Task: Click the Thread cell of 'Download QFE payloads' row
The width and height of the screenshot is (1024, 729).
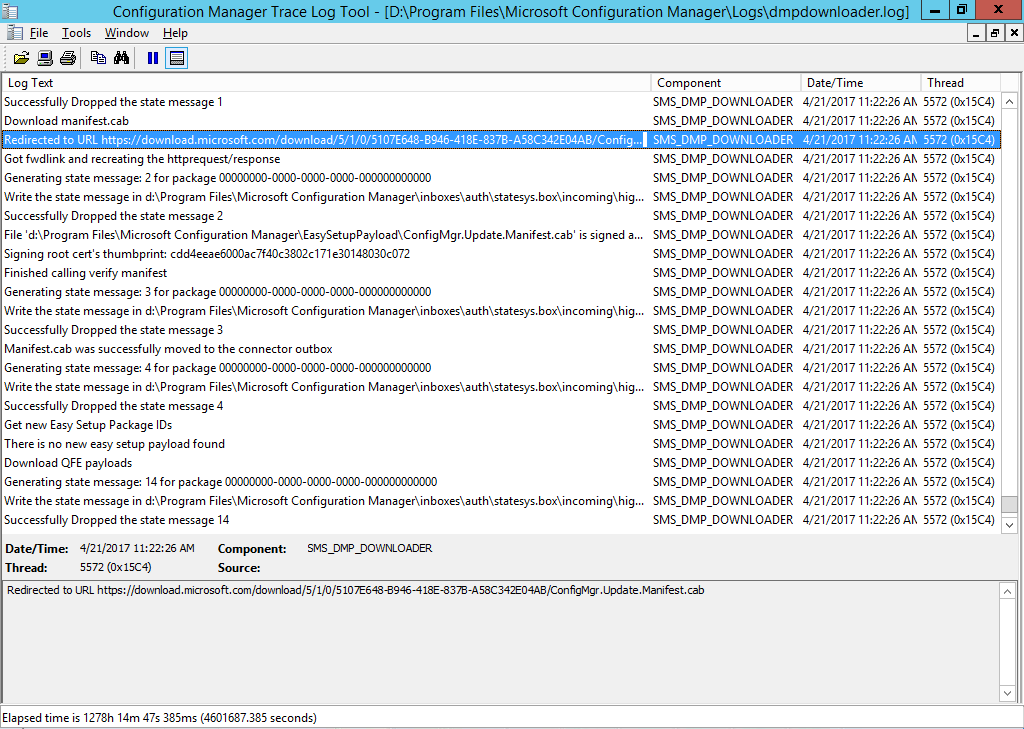Action: pos(959,462)
